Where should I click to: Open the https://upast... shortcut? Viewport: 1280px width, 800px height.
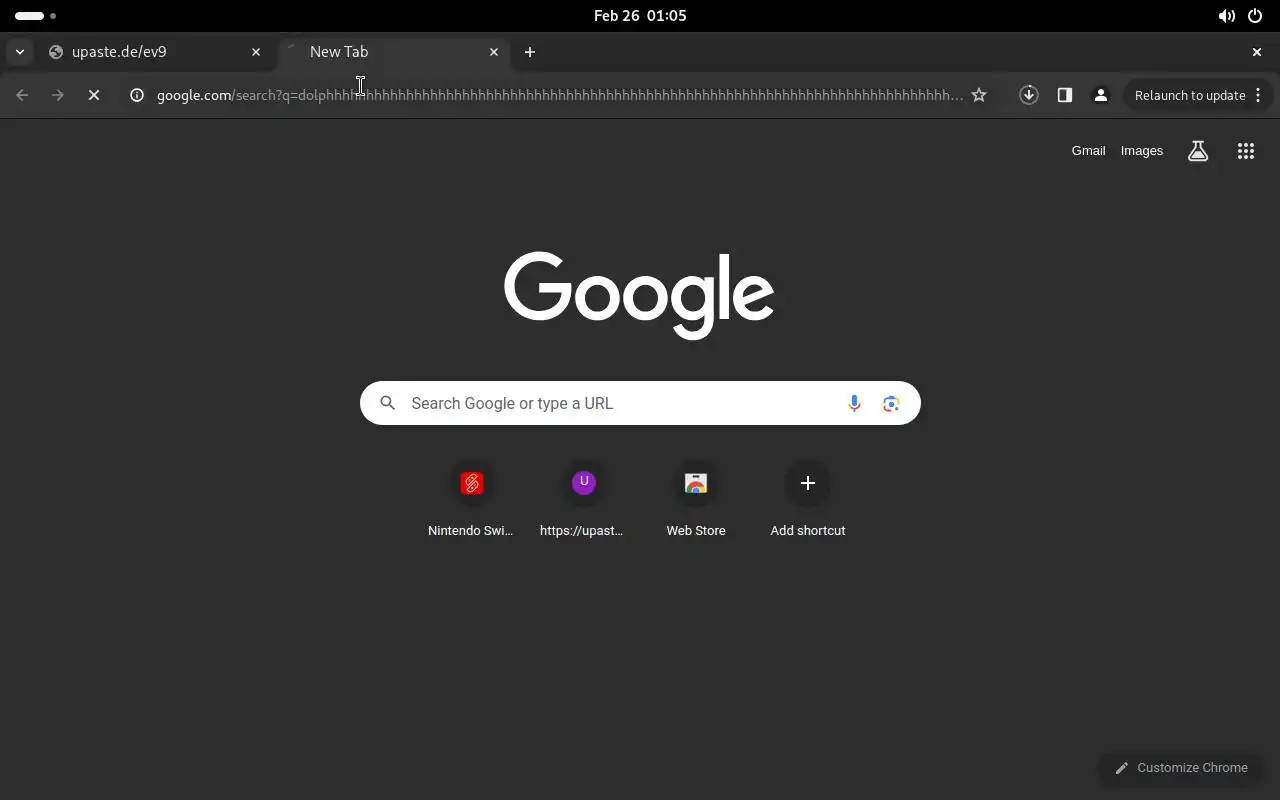[x=583, y=500]
